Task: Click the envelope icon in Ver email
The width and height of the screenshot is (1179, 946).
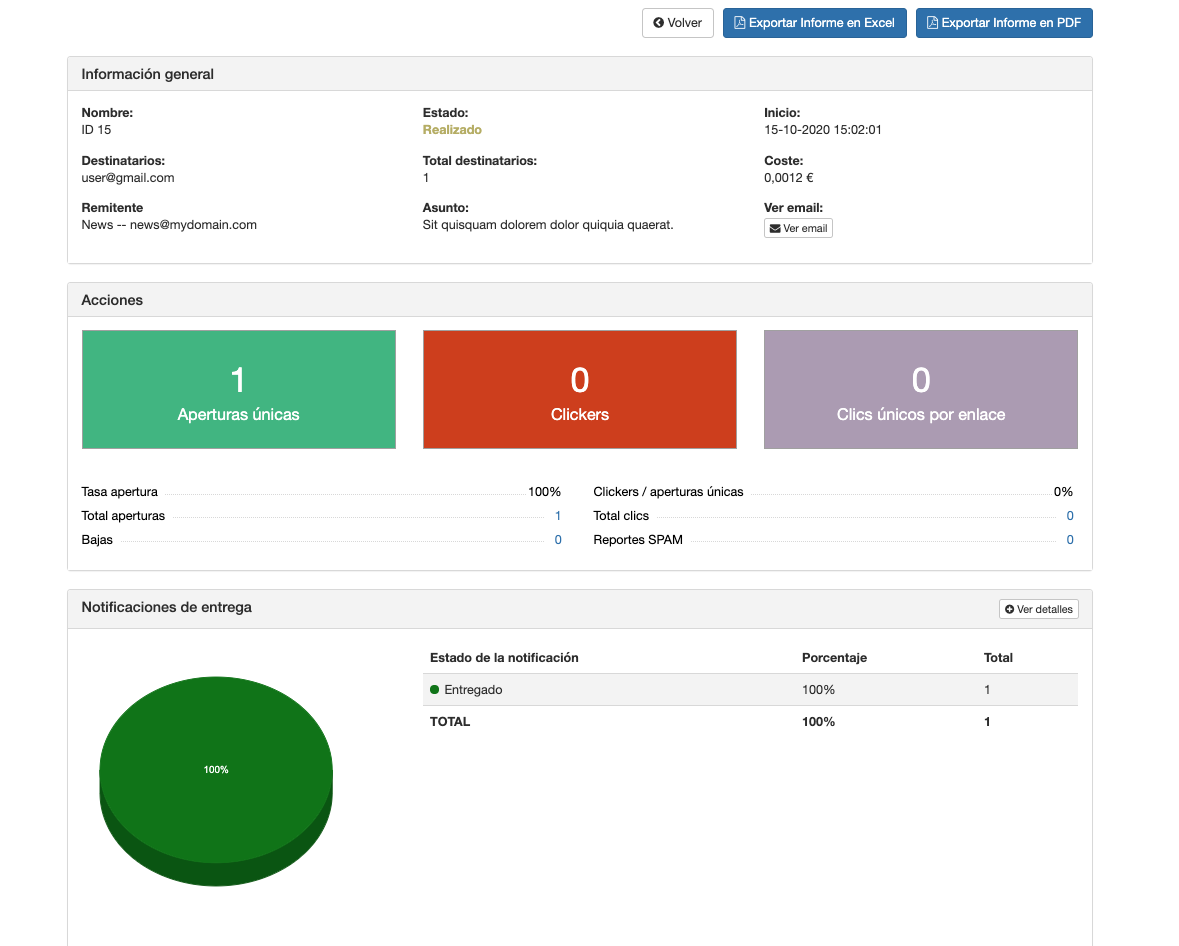Action: click(774, 229)
